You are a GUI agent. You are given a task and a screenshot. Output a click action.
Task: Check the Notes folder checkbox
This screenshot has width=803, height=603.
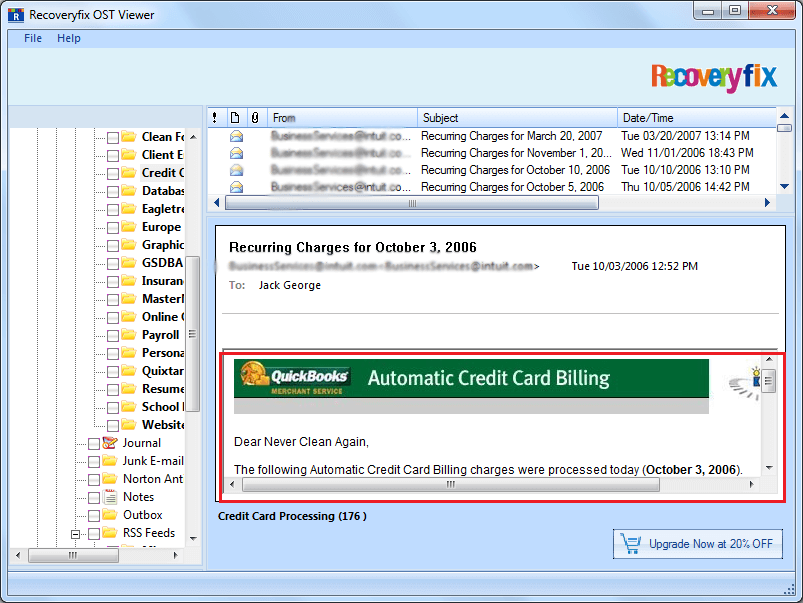click(x=94, y=497)
